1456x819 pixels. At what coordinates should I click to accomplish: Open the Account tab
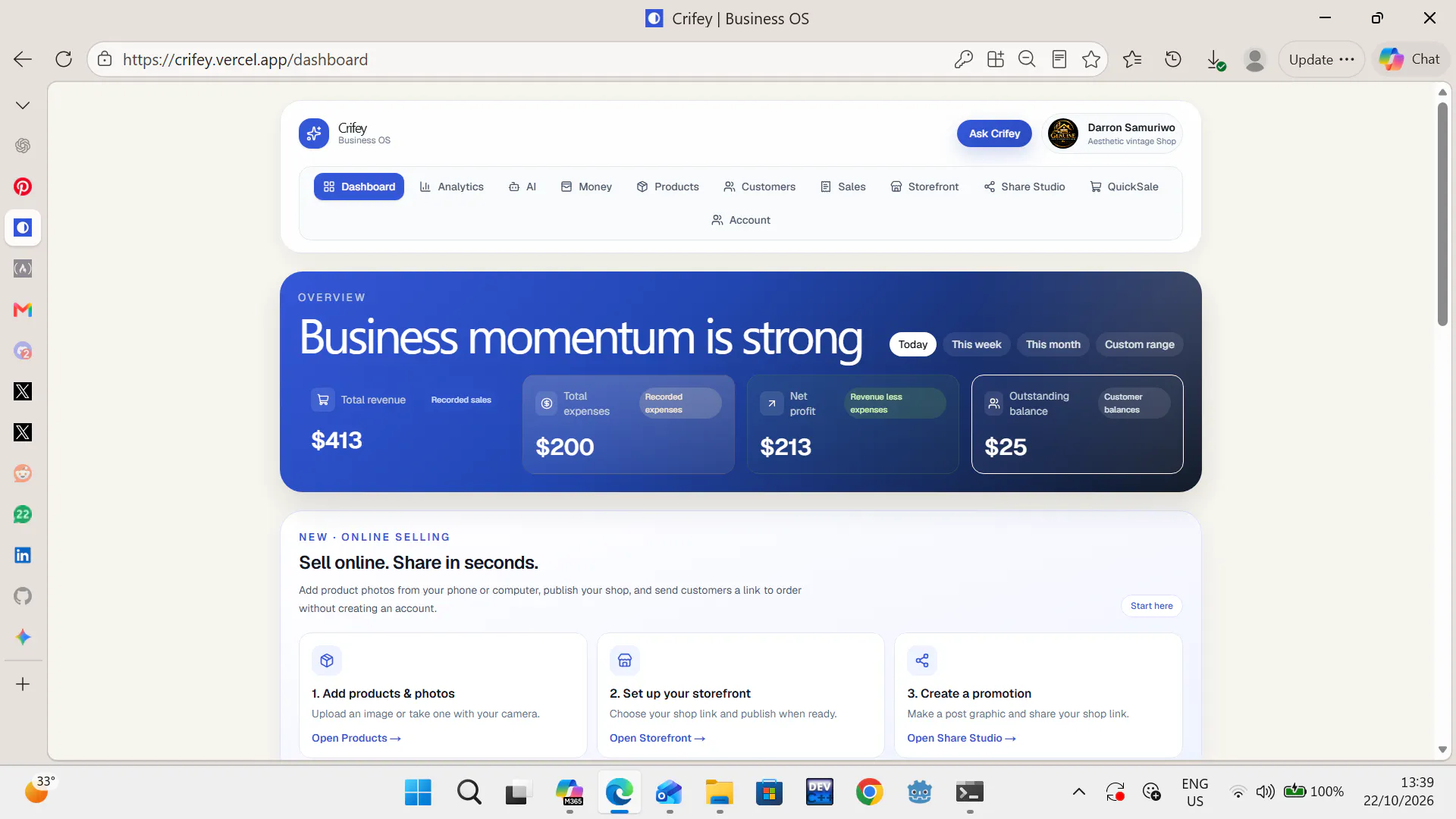tap(741, 220)
